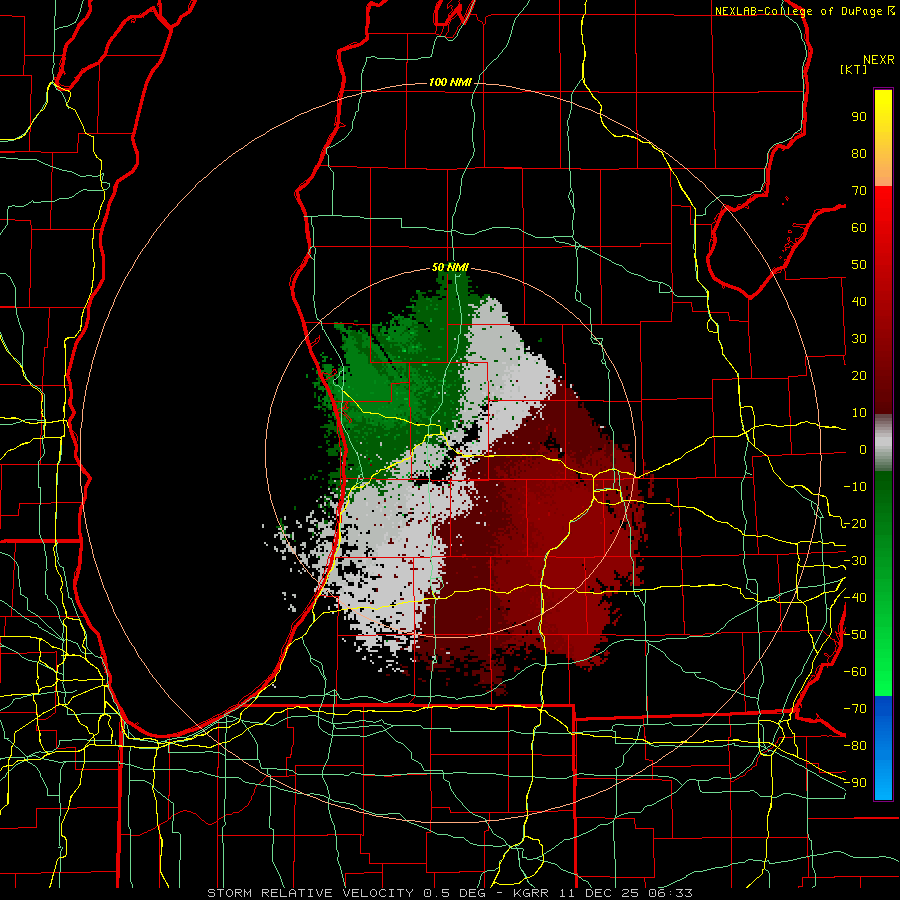Click the positive 30 scale value
Viewport: 900px width, 900px height.
click(859, 339)
